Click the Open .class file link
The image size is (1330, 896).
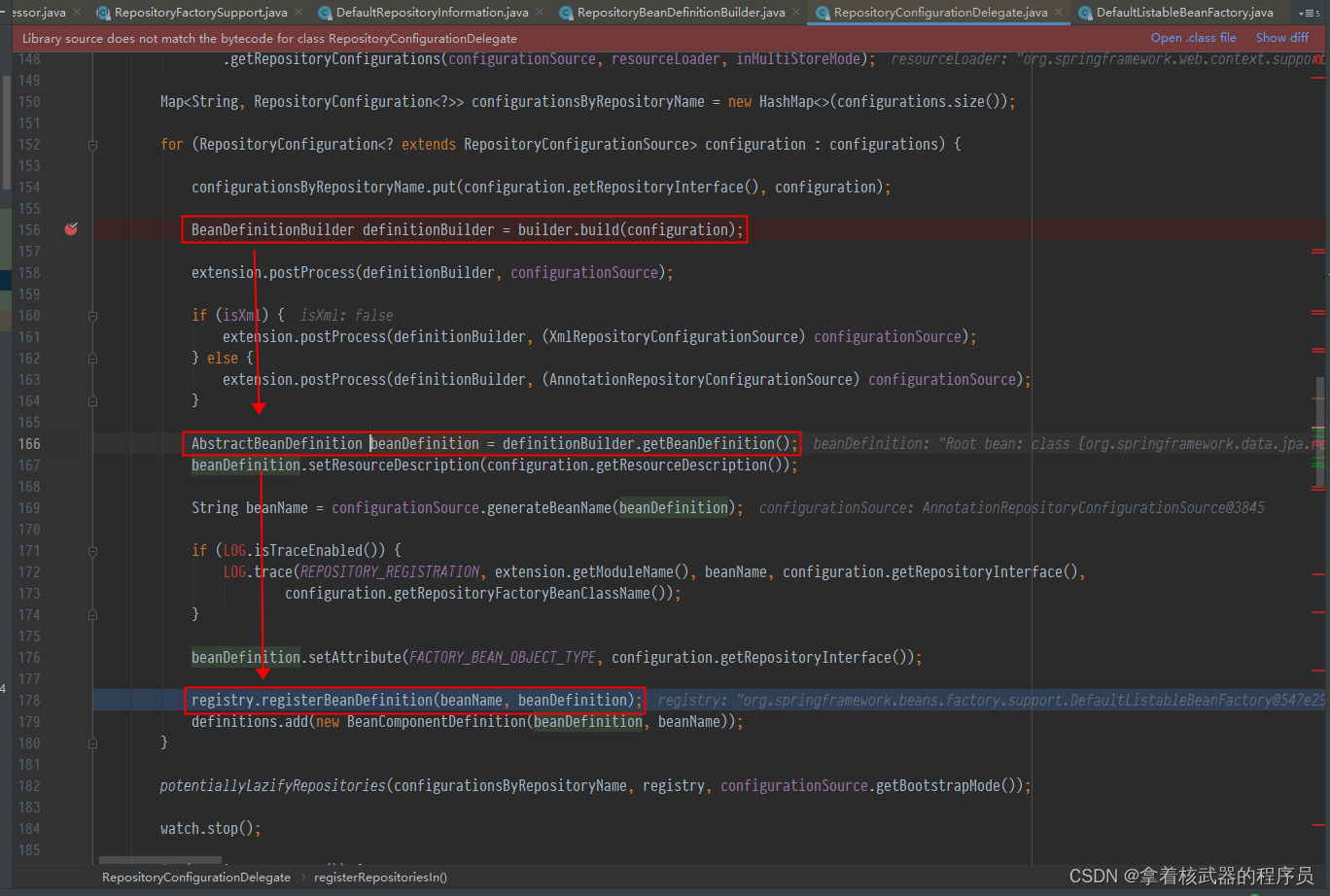coord(1193,38)
